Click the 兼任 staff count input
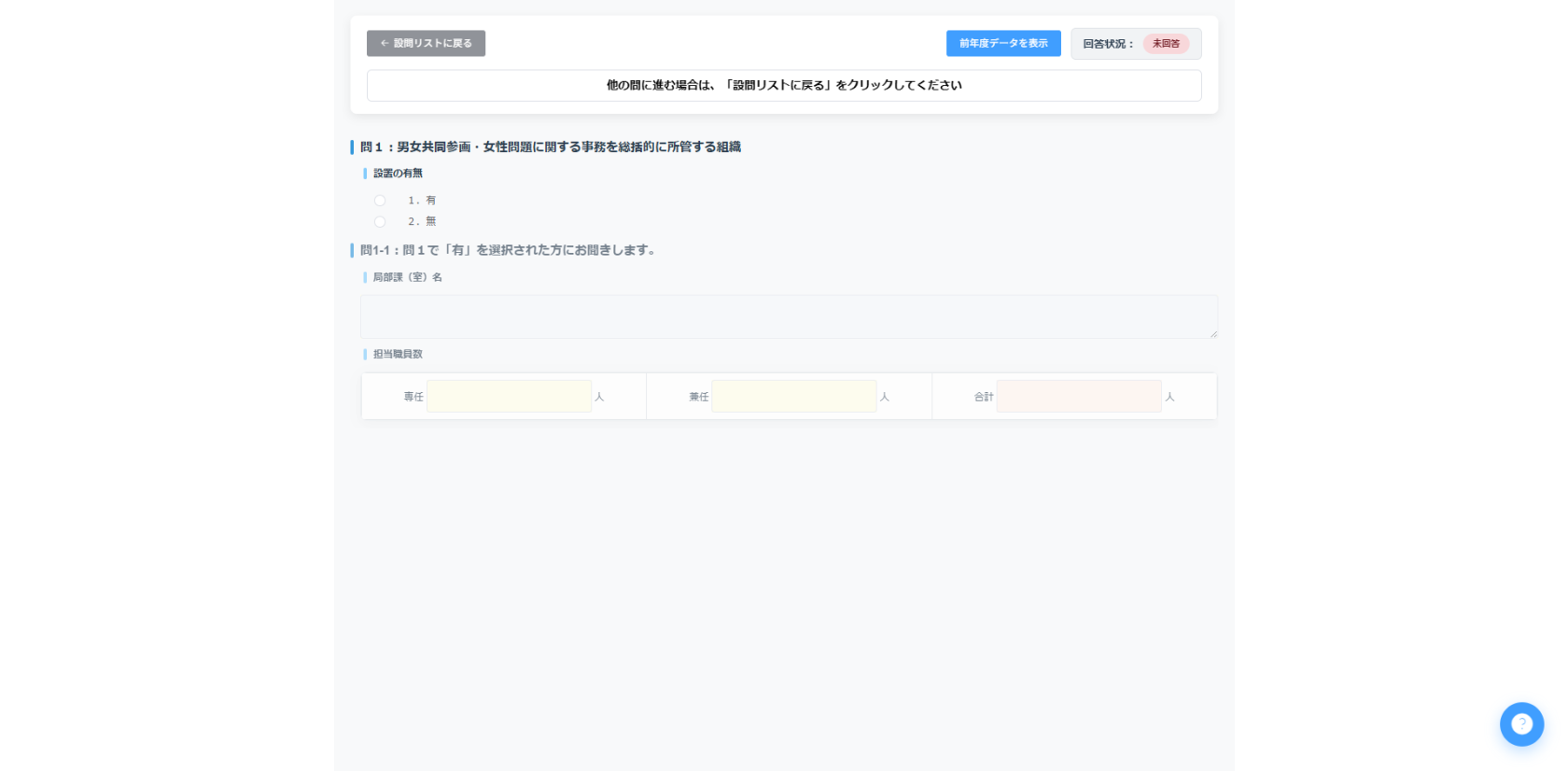 click(793, 396)
